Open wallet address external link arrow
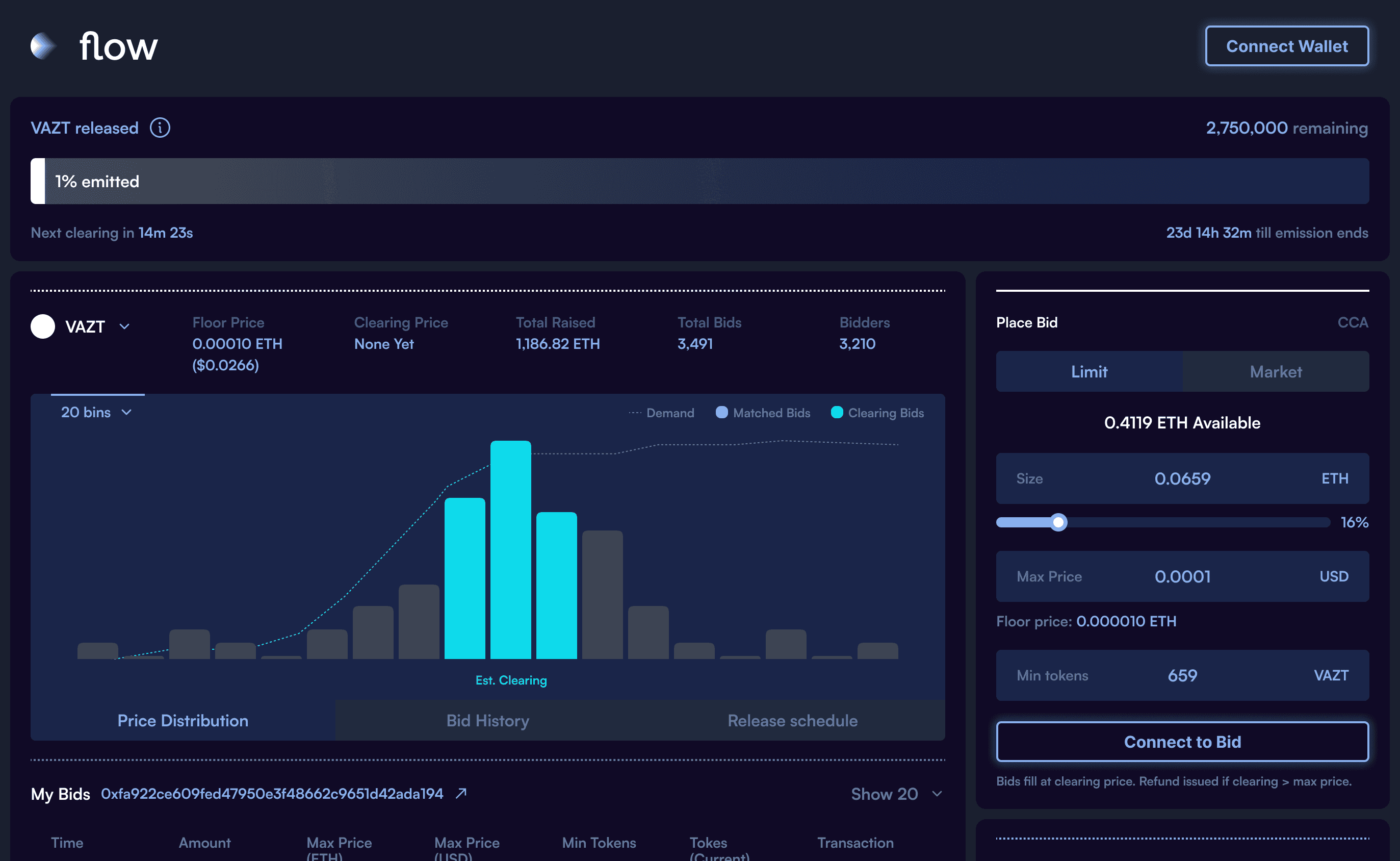1400x861 pixels. [x=461, y=793]
